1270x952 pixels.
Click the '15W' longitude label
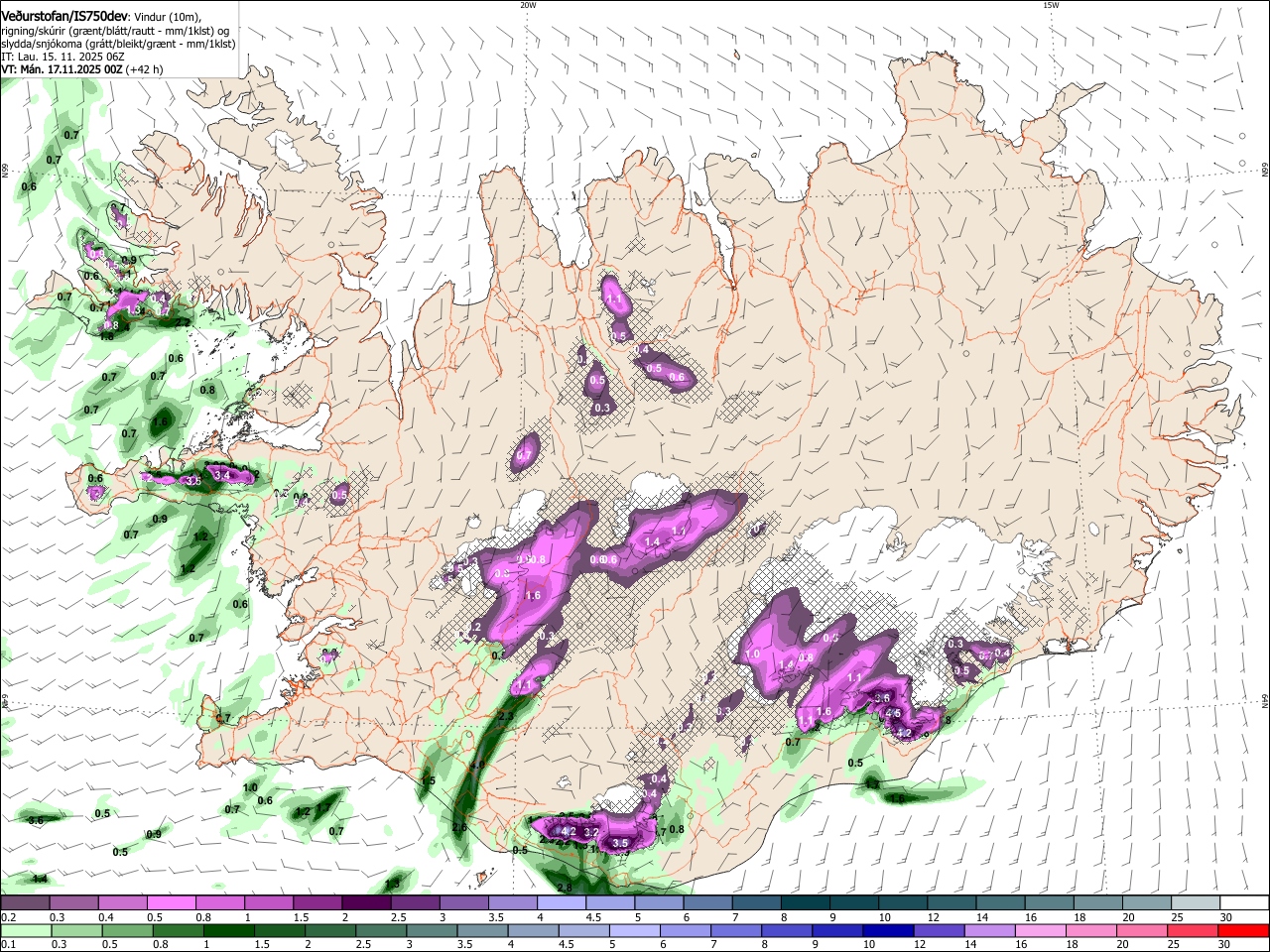pyautogui.click(x=1051, y=5)
